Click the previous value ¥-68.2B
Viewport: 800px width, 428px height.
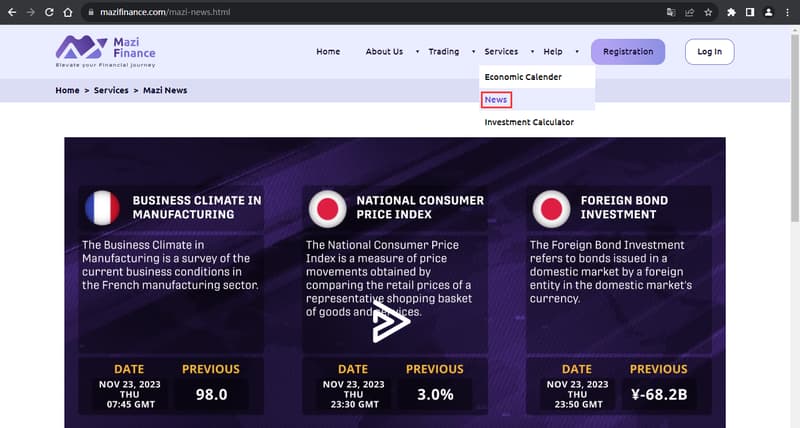pos(659,394)
